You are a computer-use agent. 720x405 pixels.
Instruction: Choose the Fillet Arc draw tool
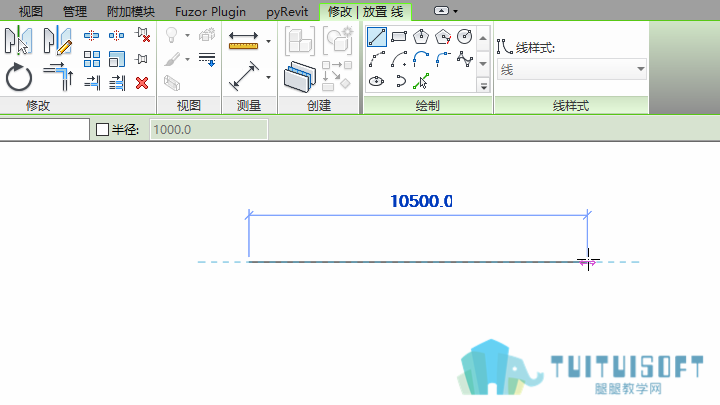(443, 59)
